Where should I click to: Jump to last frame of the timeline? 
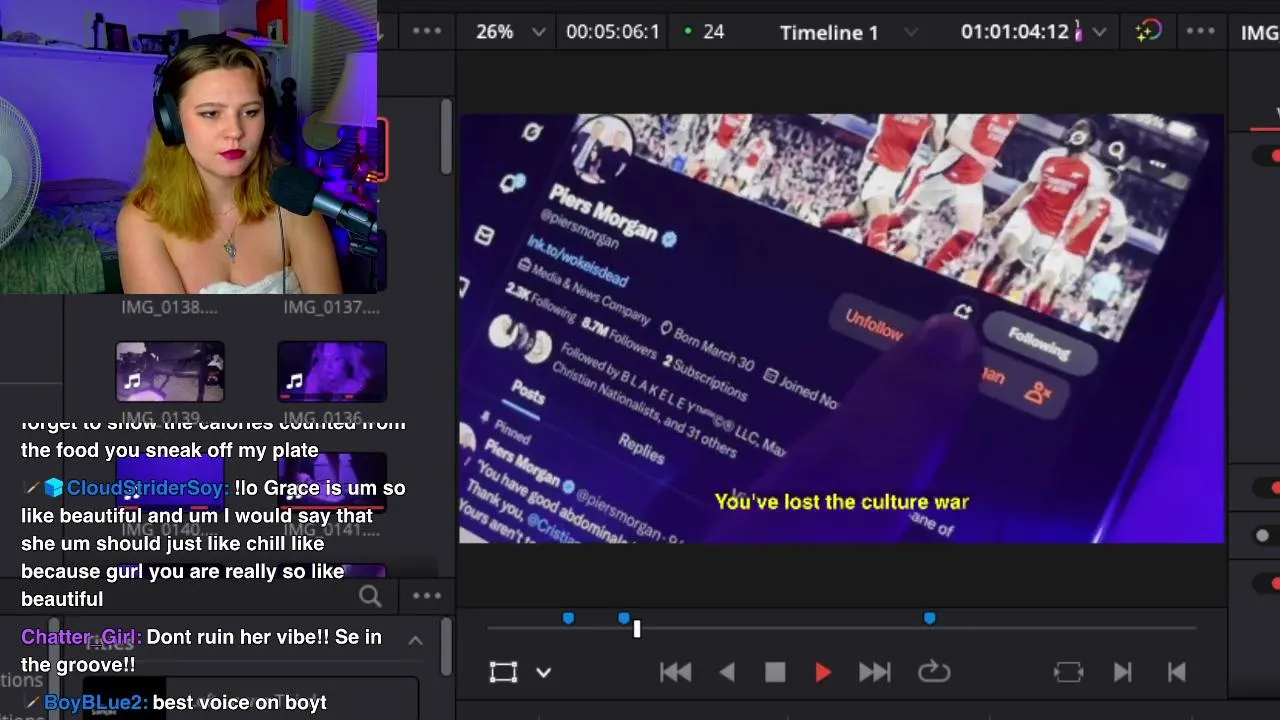click(x=874, y=672)
